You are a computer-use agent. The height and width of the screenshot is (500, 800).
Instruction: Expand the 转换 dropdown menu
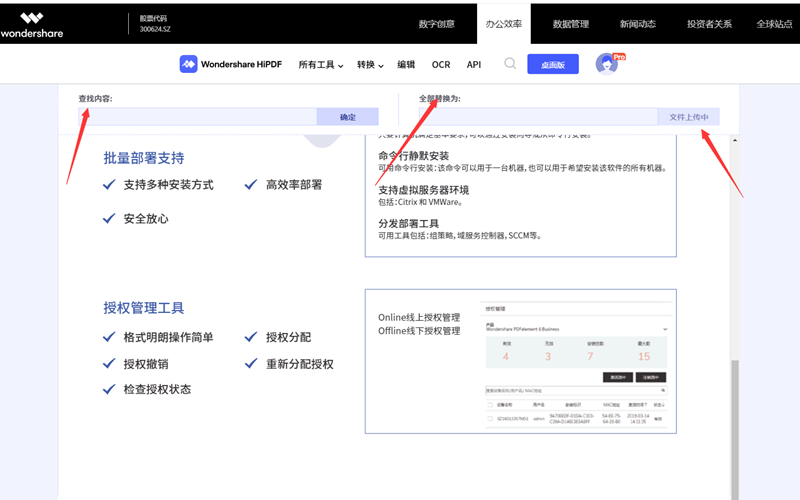point(370,65)
